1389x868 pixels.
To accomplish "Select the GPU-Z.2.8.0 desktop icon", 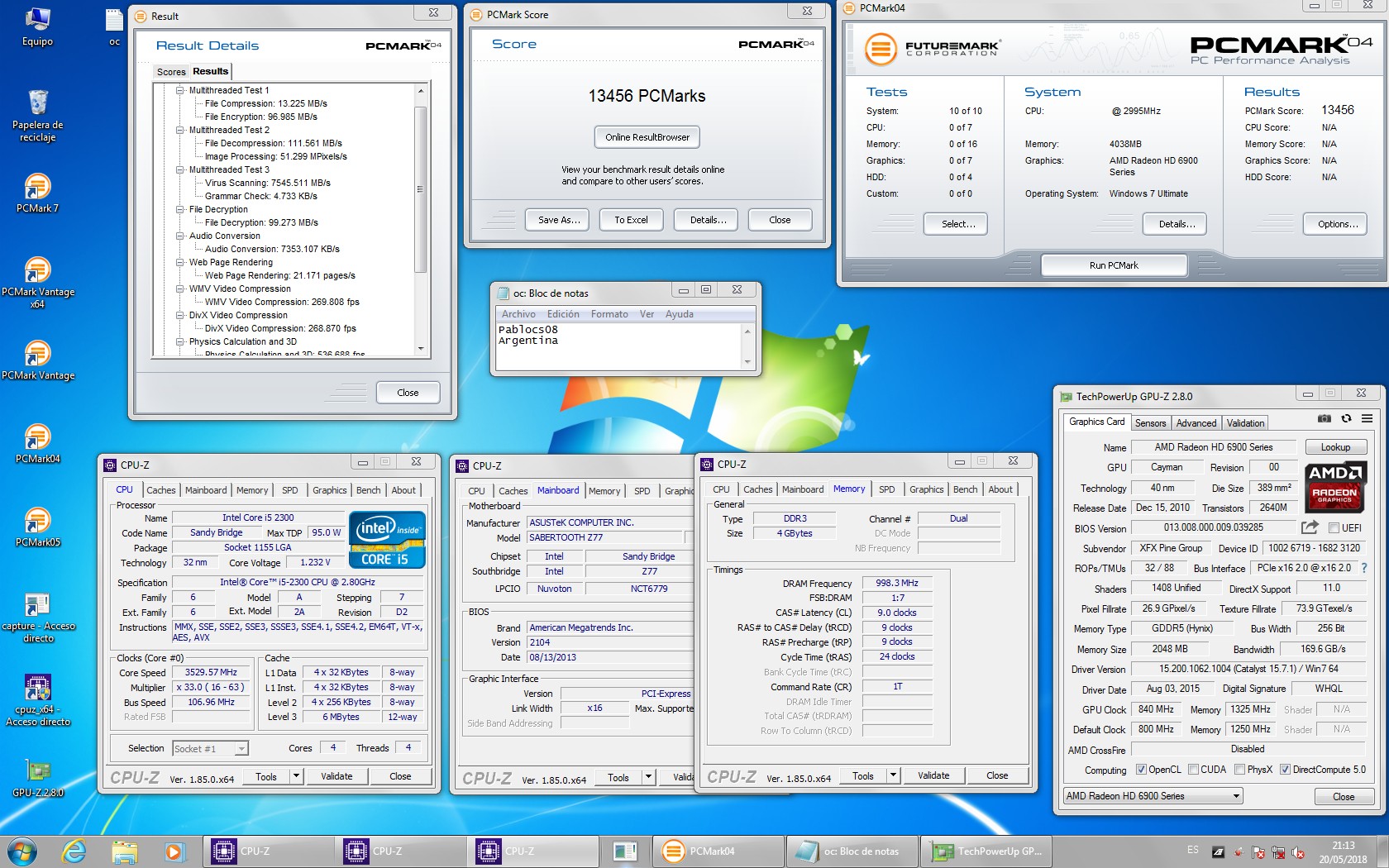I will 37,780.
